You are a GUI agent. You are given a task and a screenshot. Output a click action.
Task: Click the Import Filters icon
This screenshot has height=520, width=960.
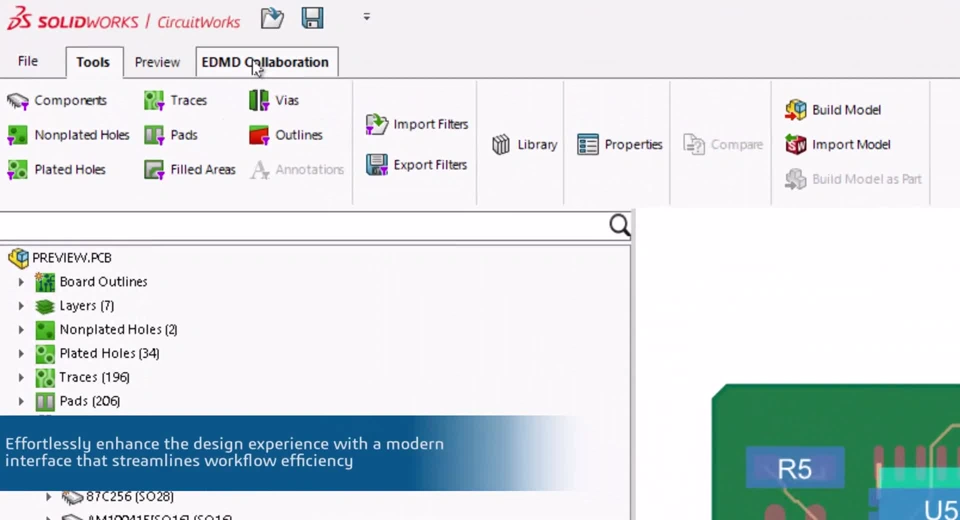(x=377, y=124)
